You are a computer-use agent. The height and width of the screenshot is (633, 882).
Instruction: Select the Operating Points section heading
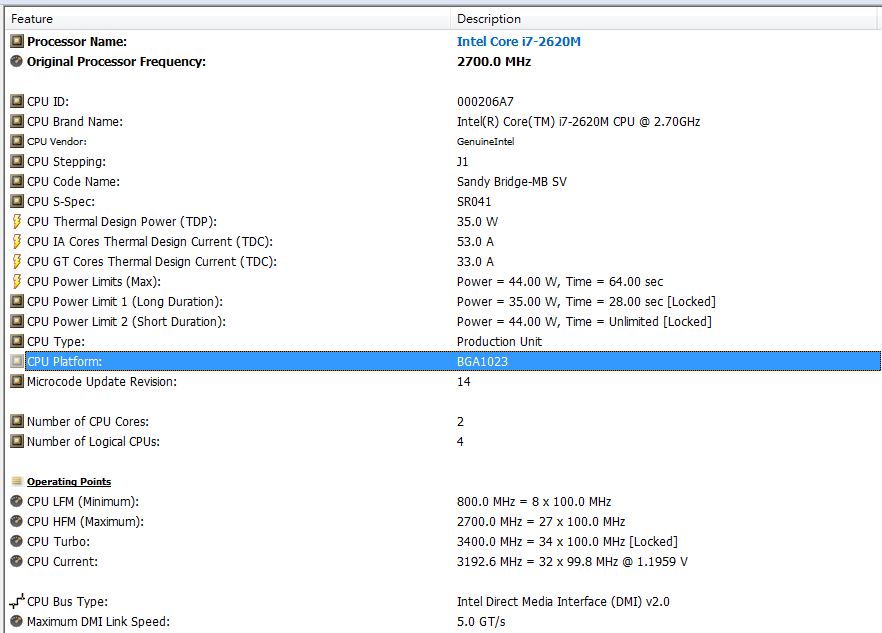coord(69,482)
